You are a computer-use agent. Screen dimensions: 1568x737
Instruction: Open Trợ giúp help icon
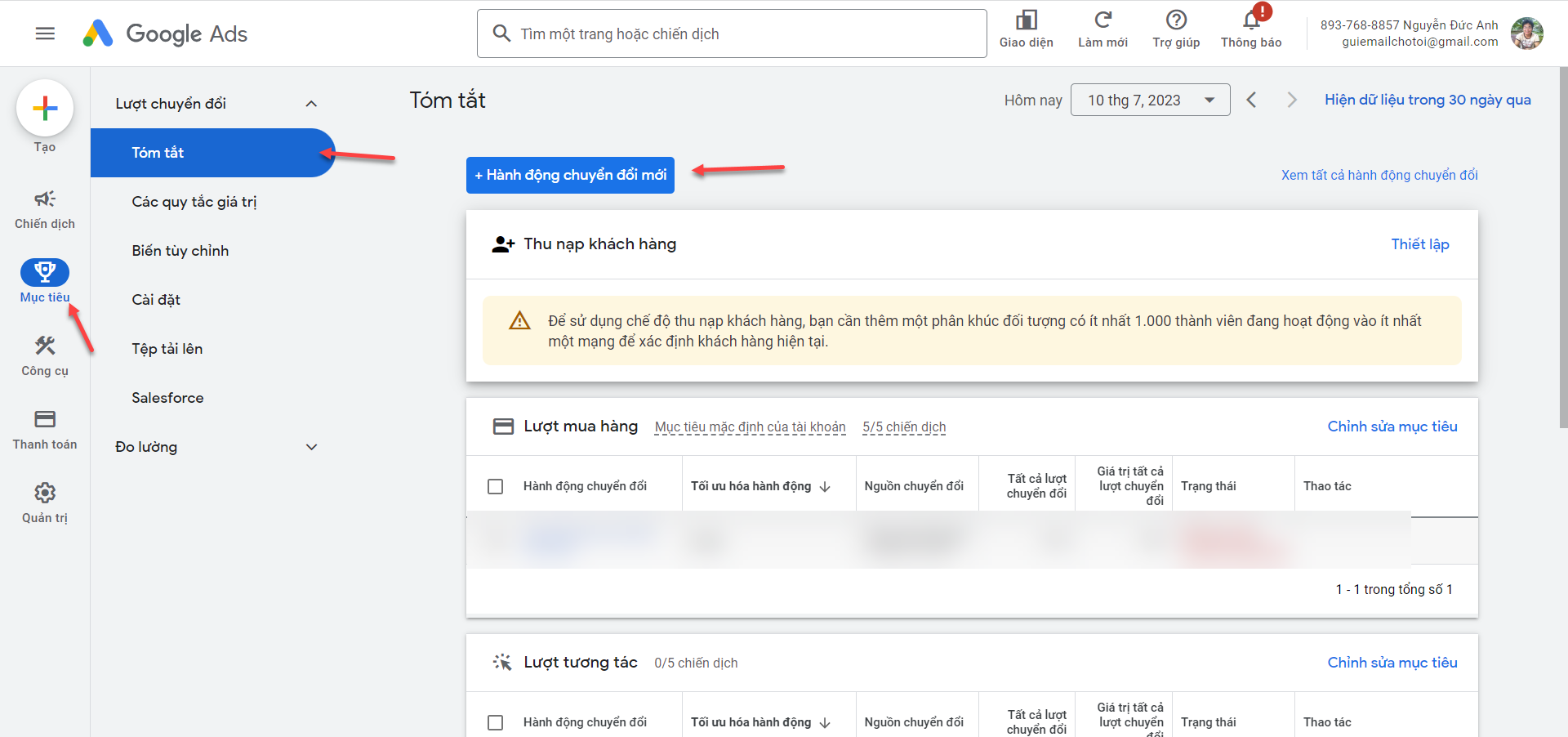click(1176, 20)
